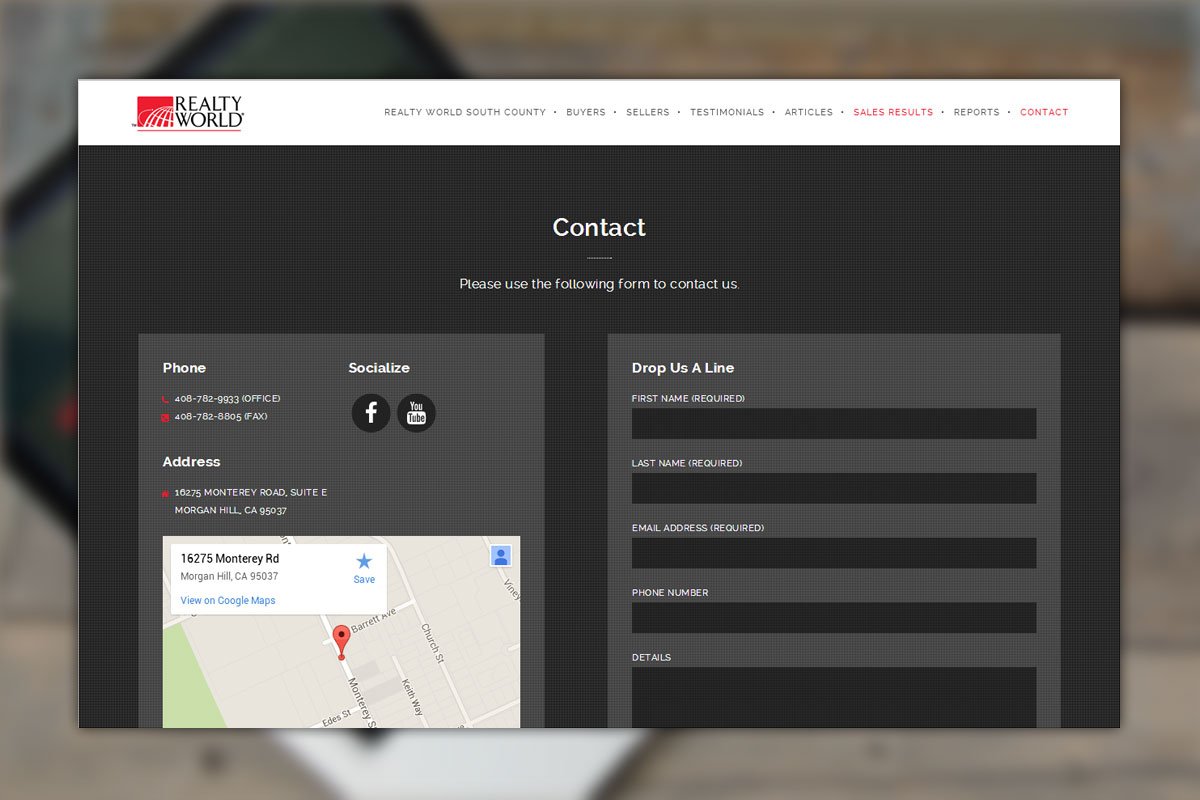
Task: Click the First Name input field
Action: click(x=834, y=423)
